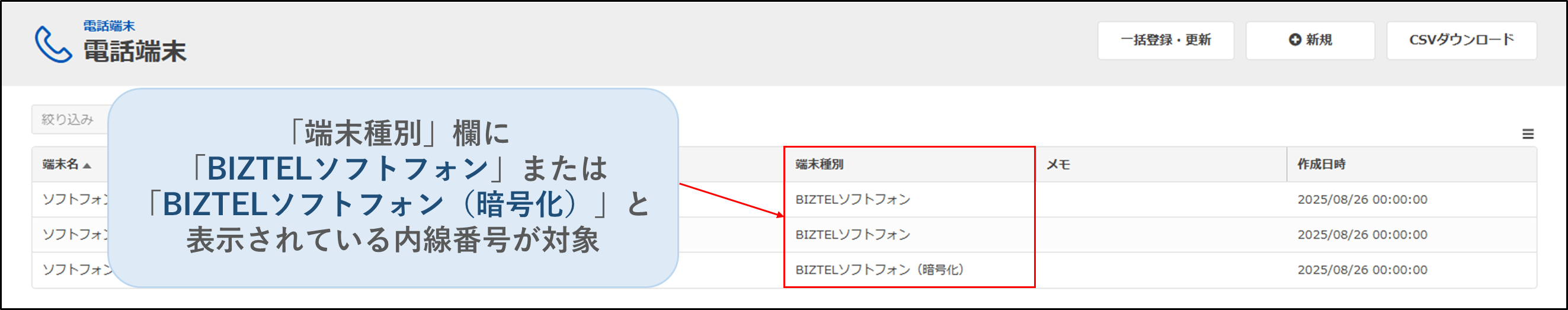Click the second row's creation date
This screenshot has height=310, width=1568.
click(1362, 235)
